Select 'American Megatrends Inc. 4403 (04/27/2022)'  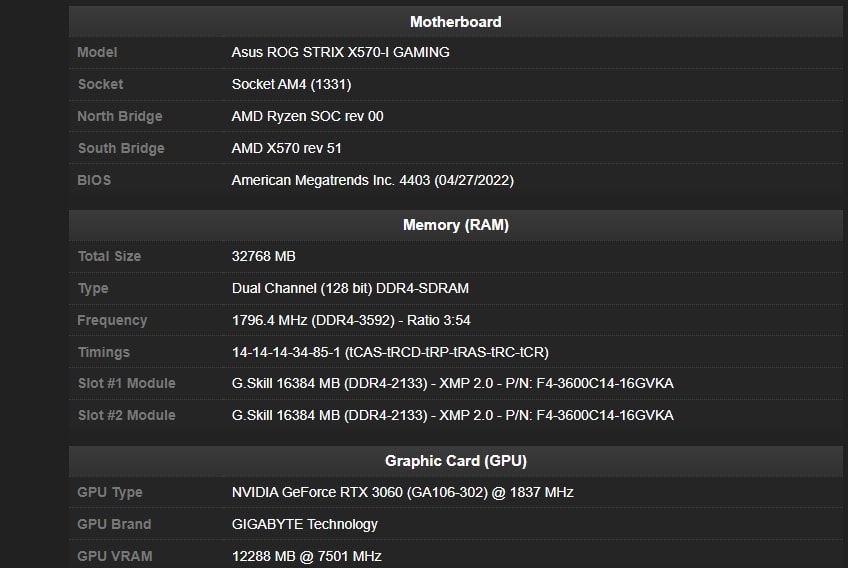point(373,180)
